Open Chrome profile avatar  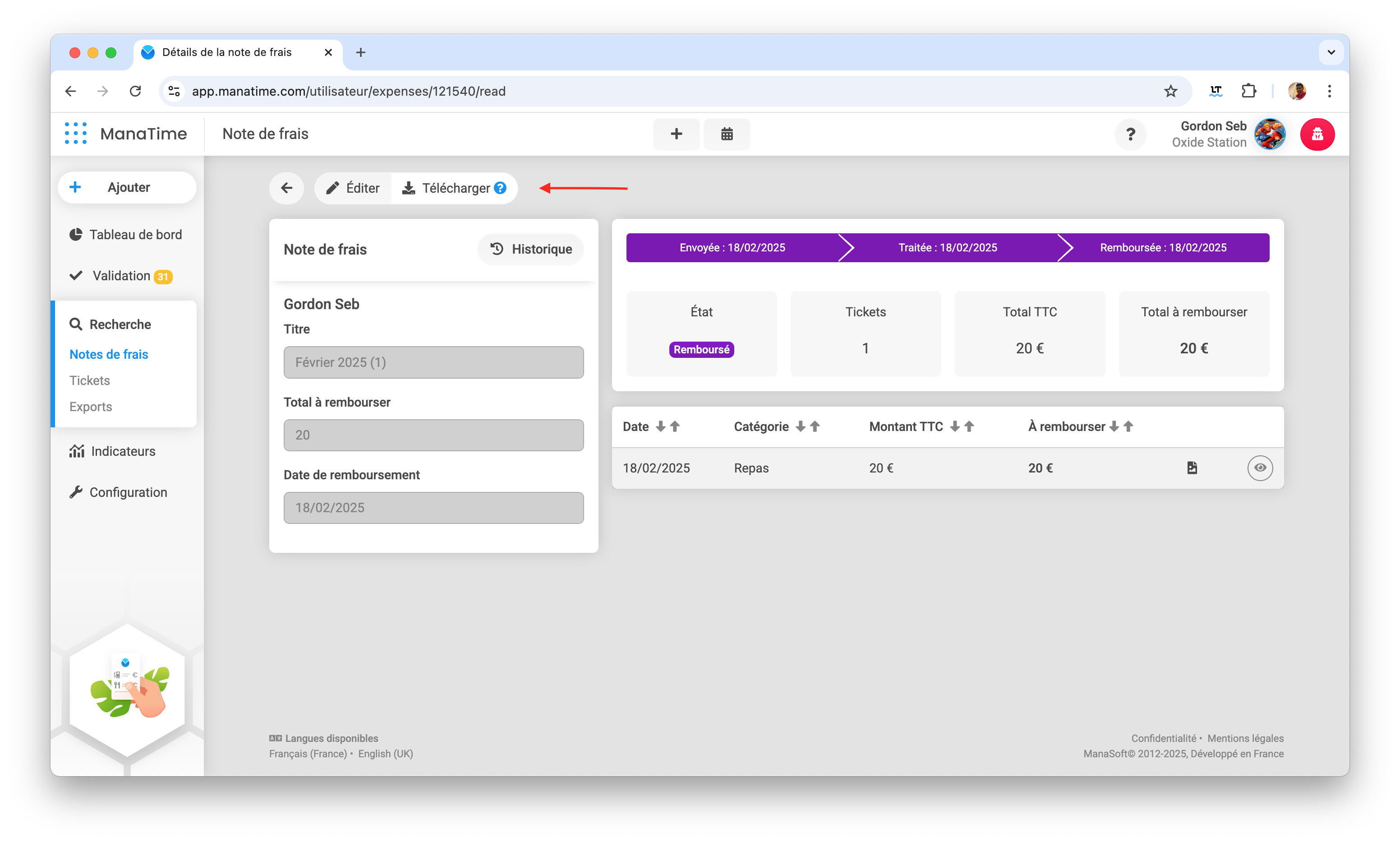point(1297,91)
